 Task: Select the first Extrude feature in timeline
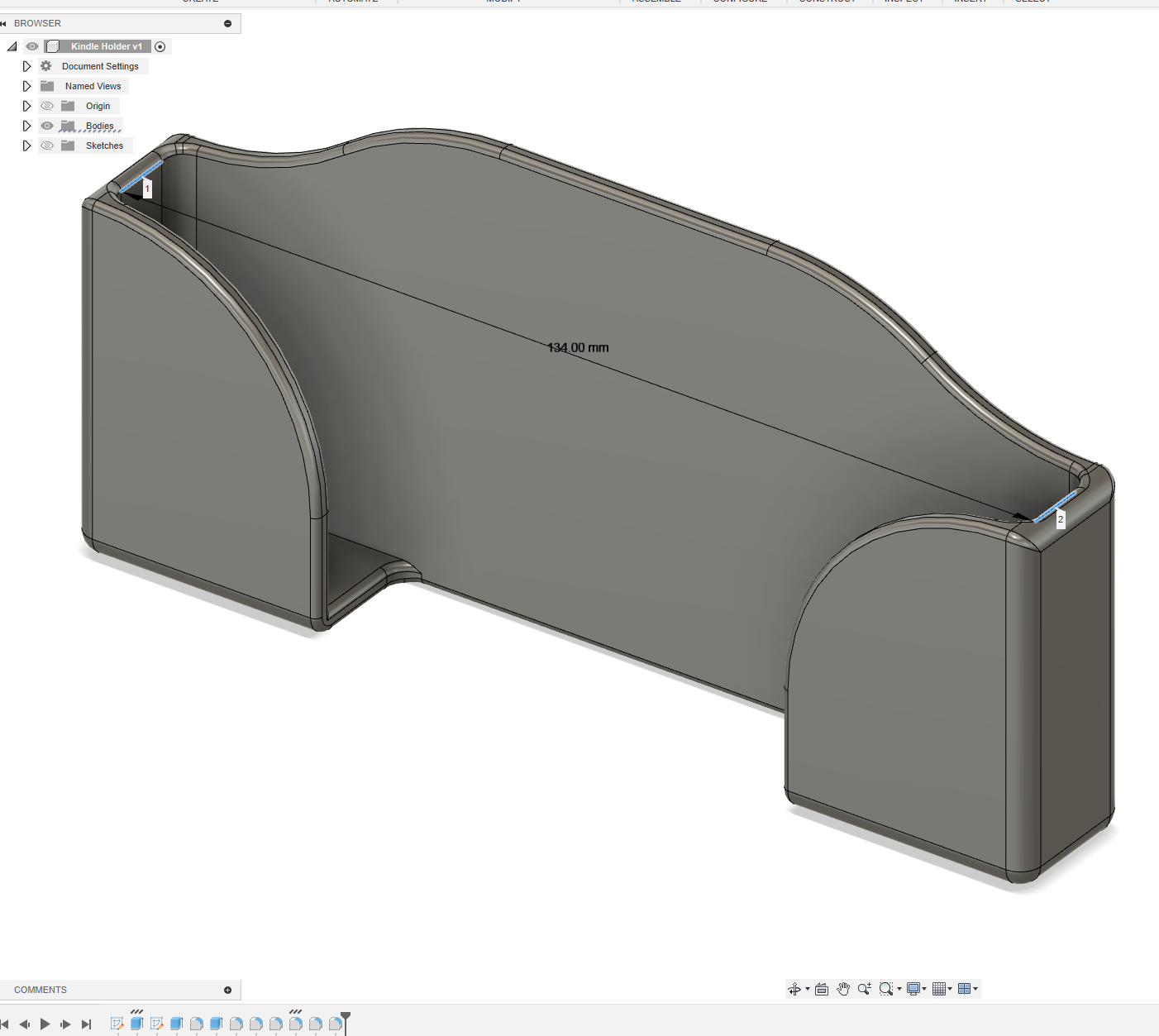coord(136,1023)
